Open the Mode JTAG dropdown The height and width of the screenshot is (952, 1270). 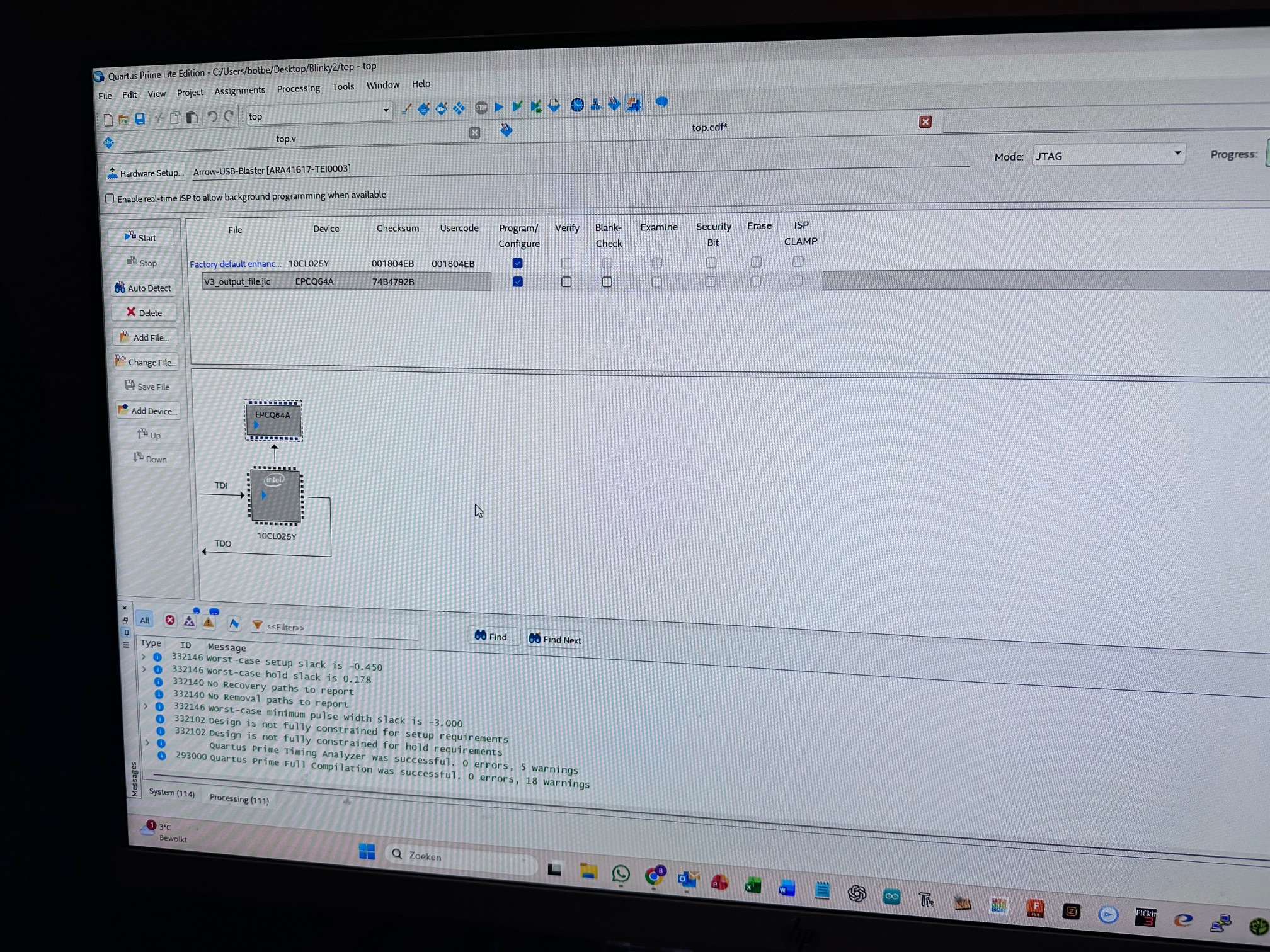(x=1176, y=153)
